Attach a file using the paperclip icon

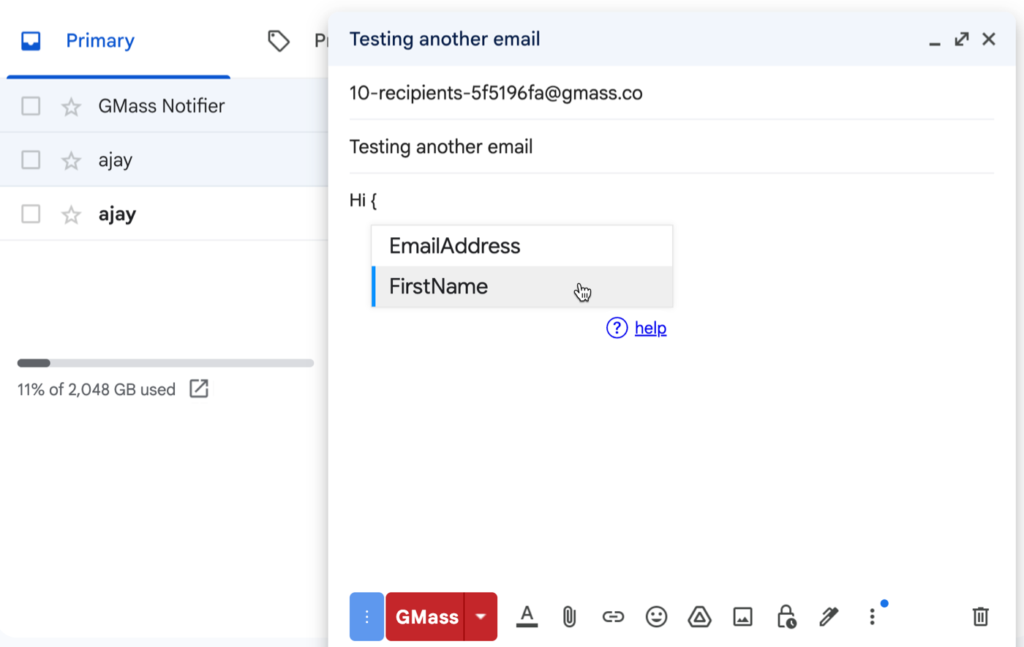(x=570, y=617)
